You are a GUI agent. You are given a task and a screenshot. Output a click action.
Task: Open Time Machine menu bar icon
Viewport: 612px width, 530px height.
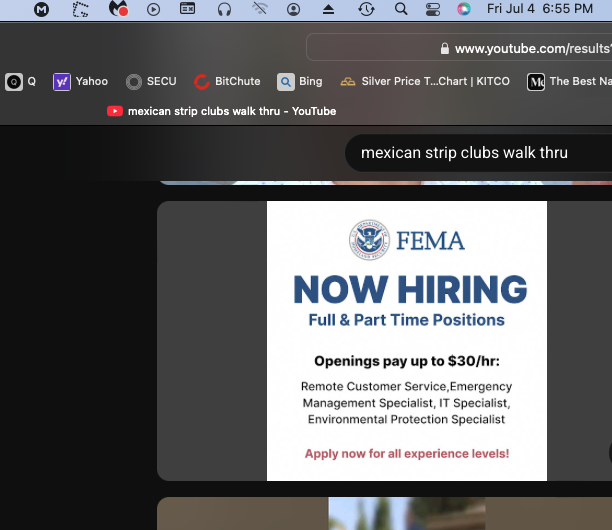tap(366, 9)
